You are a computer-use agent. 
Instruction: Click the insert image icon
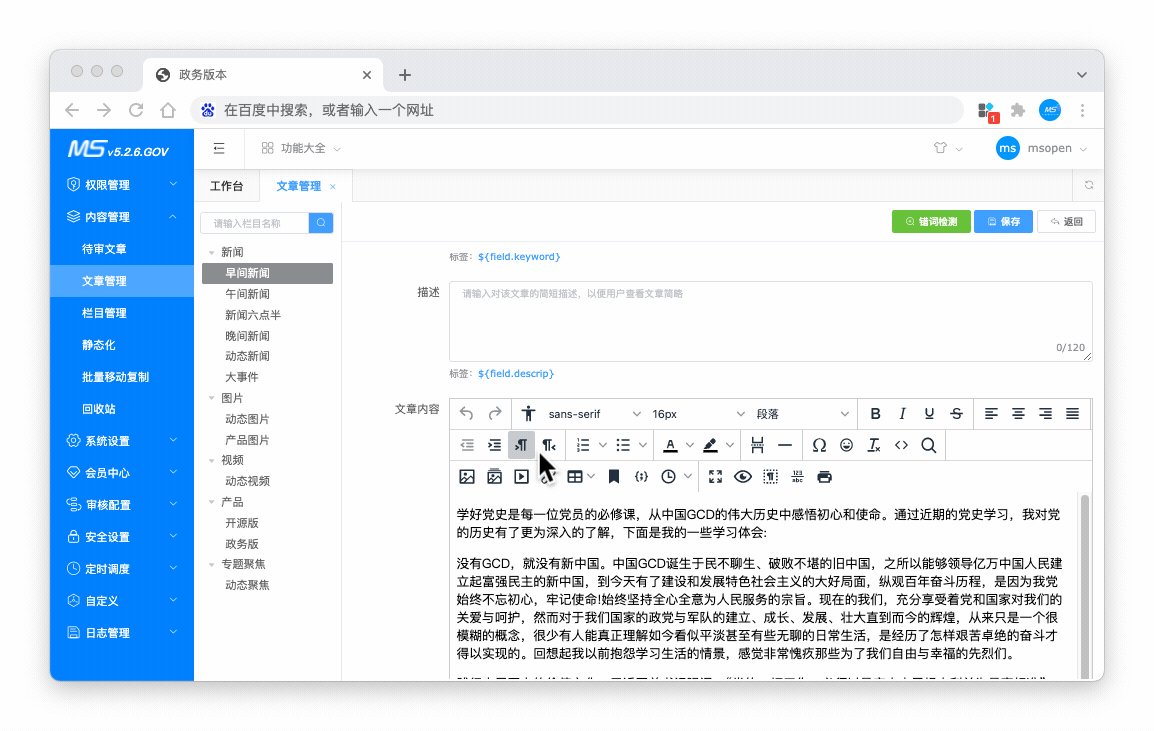pos(466,477)
